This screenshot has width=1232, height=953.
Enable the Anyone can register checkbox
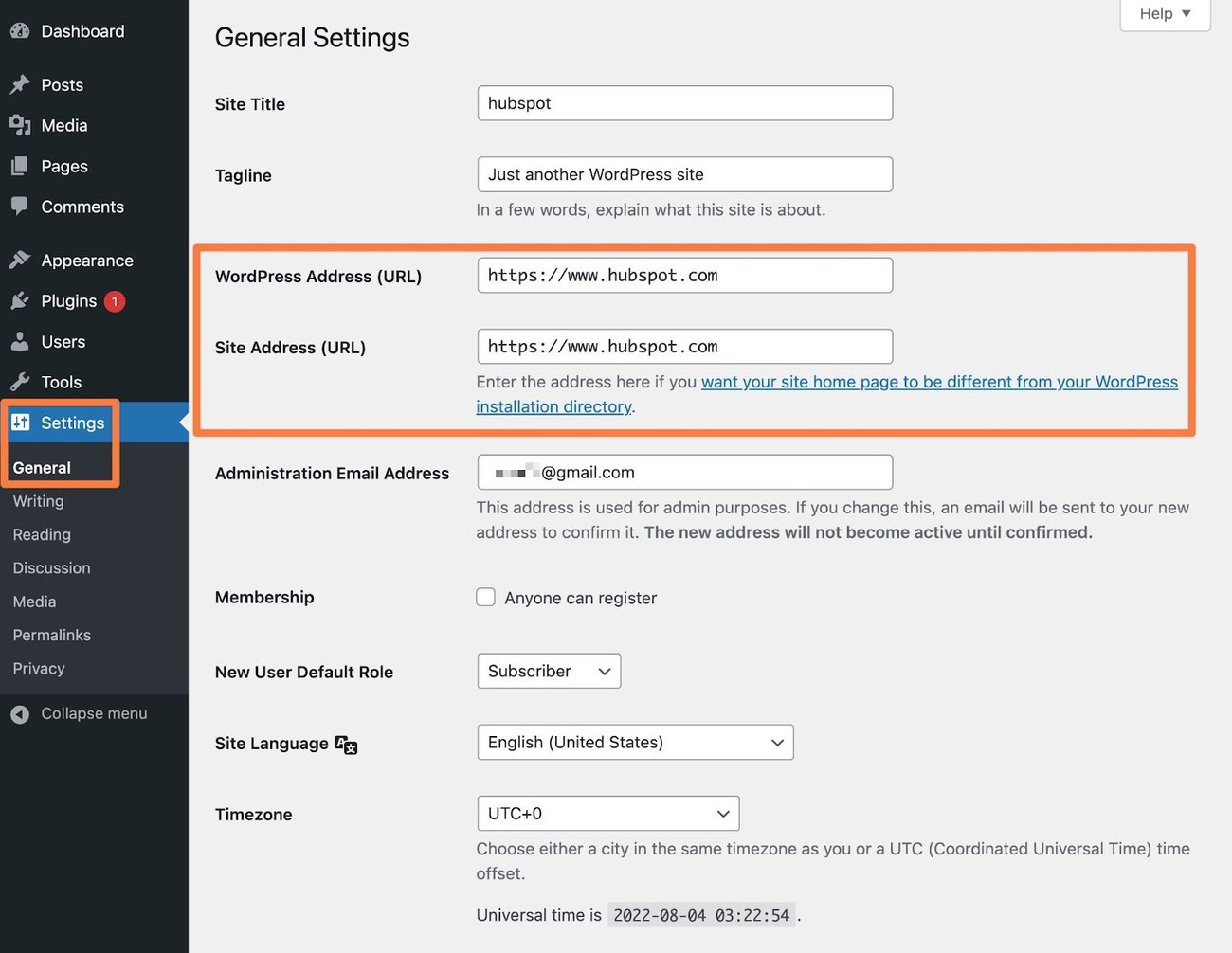pyautogui.click(x=485, y=597)
